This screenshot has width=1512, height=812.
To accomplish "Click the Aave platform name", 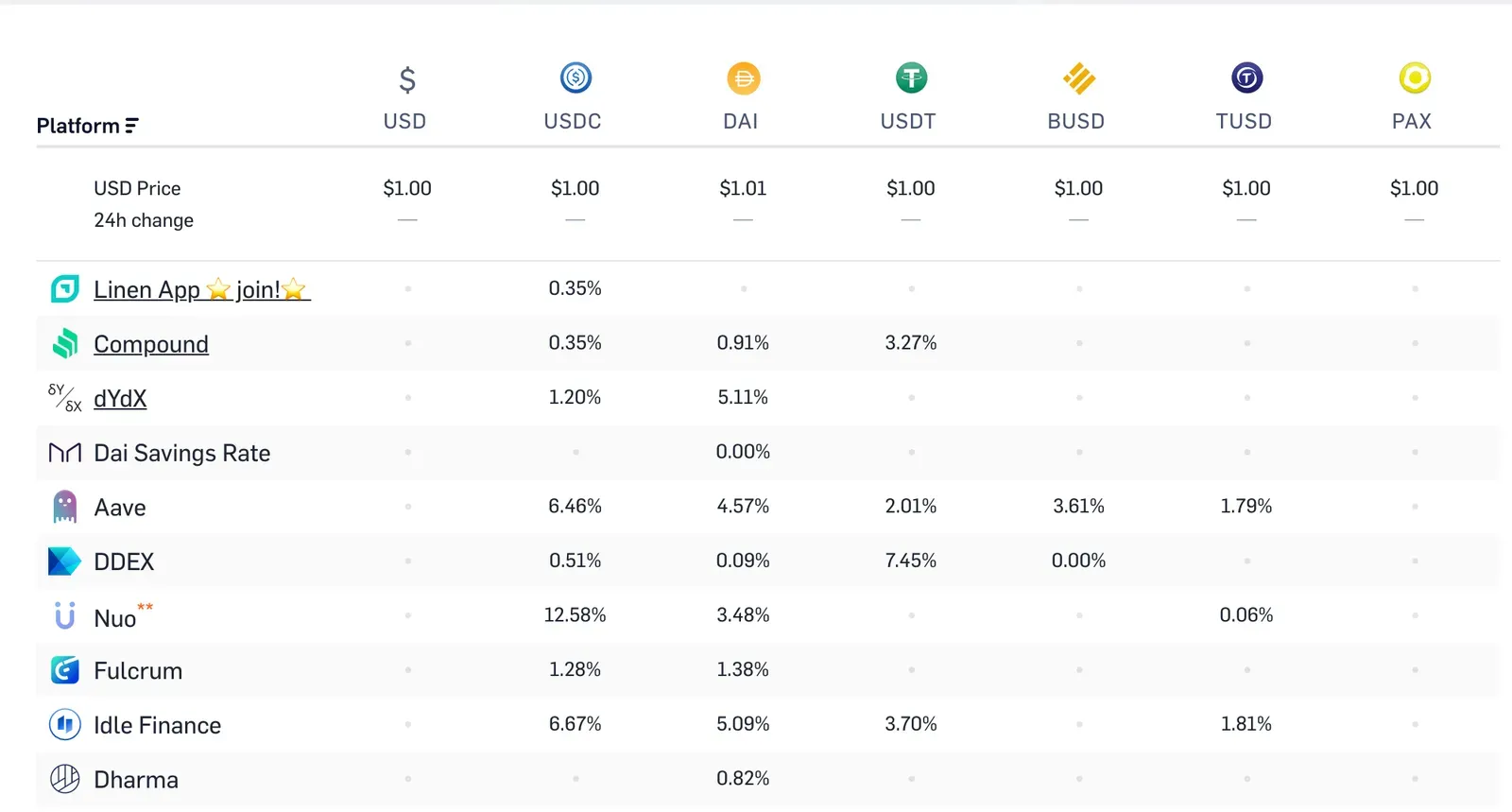I will [120, 508].
